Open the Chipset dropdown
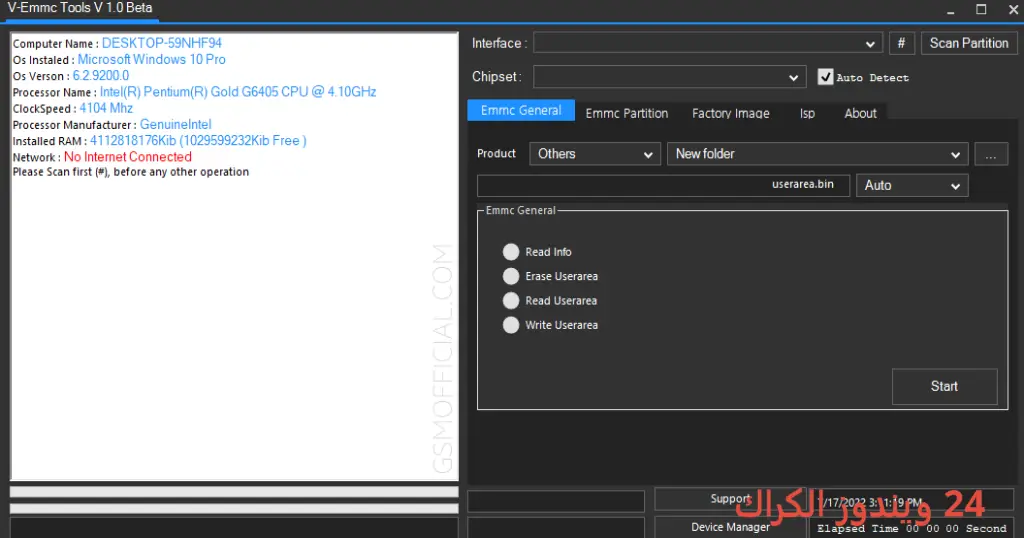Image resolution: width=1024 pixels, height=538 pixels. click(669, 77)
